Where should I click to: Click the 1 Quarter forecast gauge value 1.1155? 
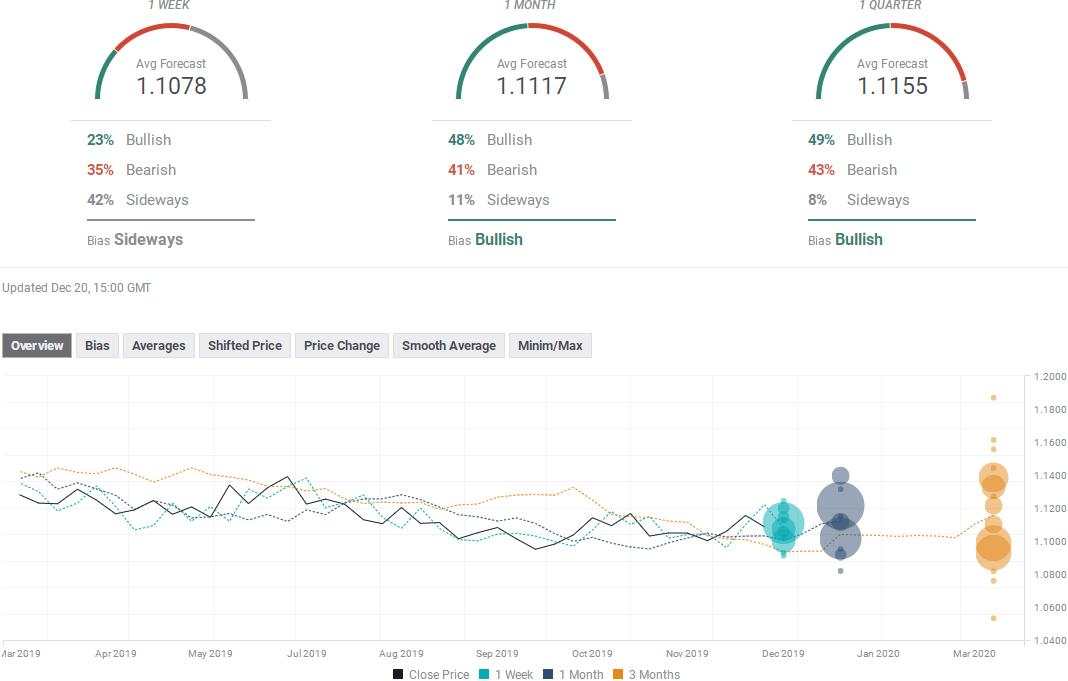pos(892,86)
